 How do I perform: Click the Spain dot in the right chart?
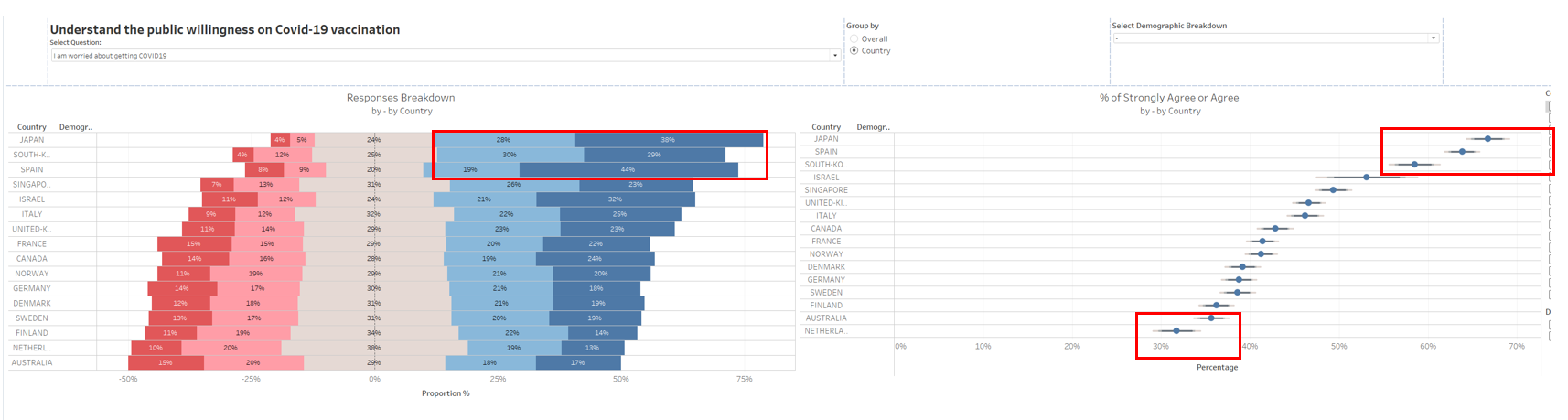pos(1462,152)
